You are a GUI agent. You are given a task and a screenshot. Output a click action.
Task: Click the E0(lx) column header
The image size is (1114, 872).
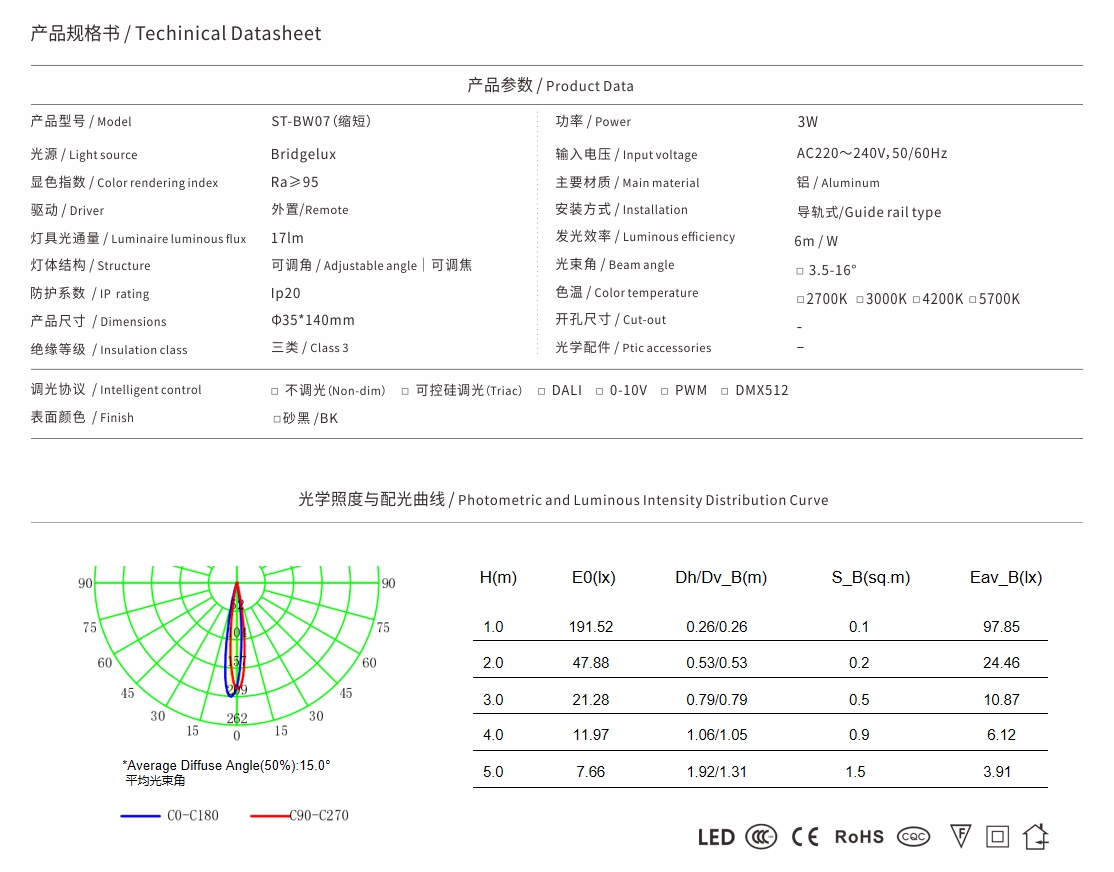click(593, 578)
